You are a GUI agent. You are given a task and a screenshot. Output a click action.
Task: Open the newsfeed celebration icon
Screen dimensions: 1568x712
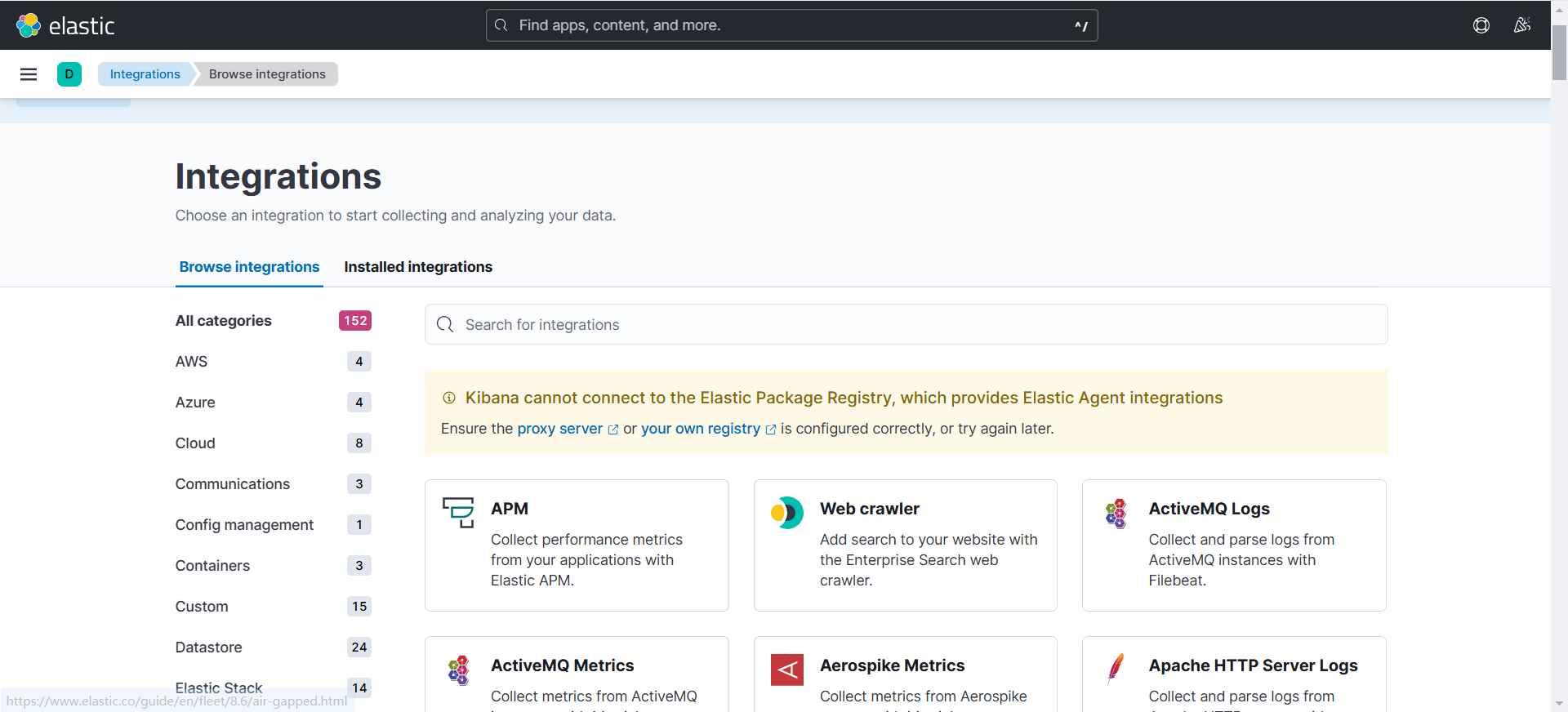click(x=1521, y=25)
